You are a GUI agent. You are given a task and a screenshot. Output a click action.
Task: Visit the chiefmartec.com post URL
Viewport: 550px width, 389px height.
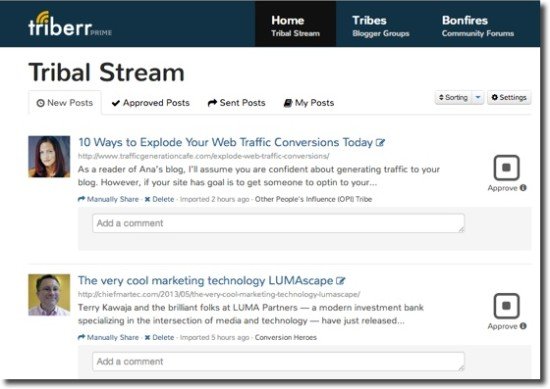coord(219,294)
